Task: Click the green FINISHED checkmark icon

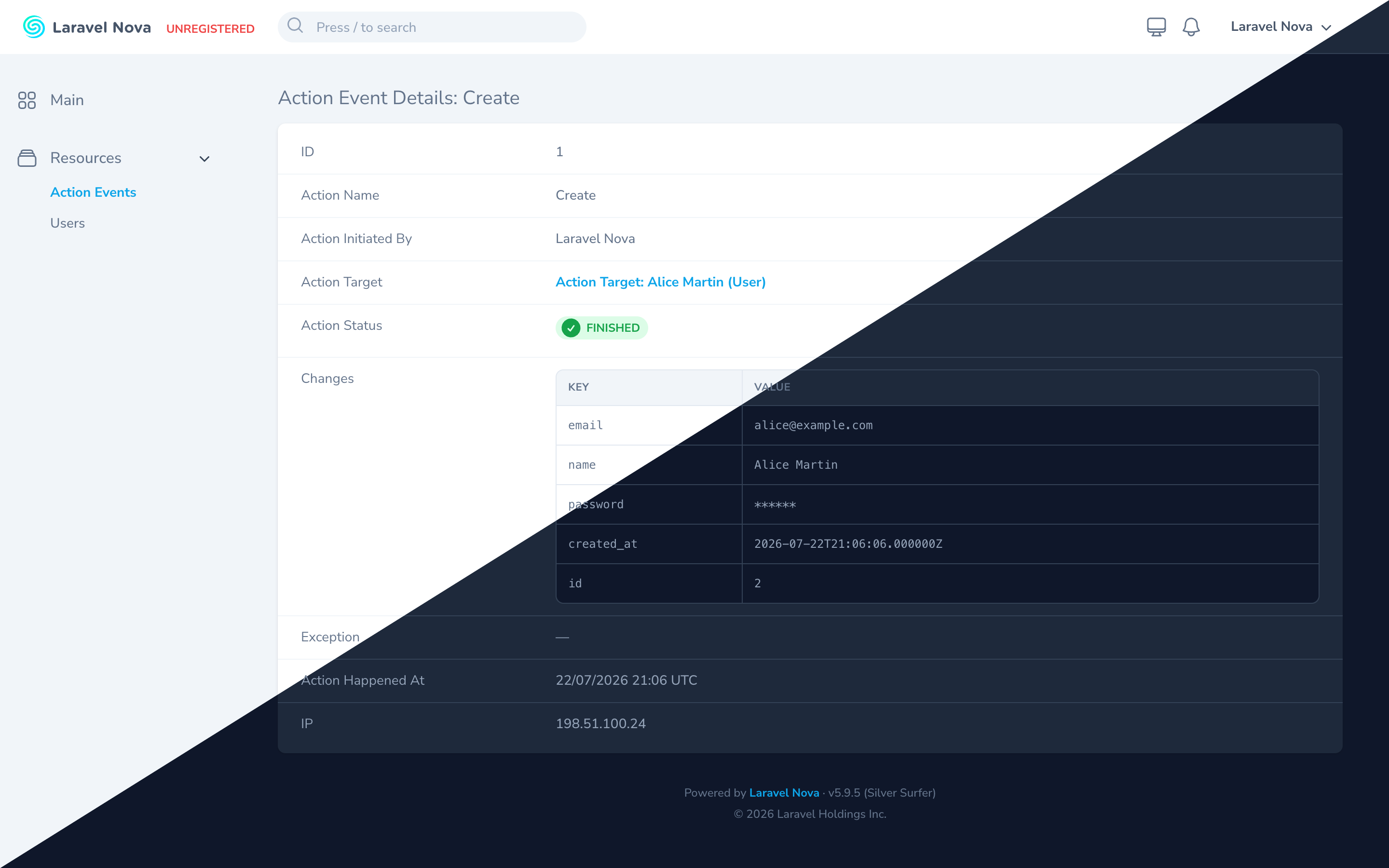Action: tap(571, 328)
